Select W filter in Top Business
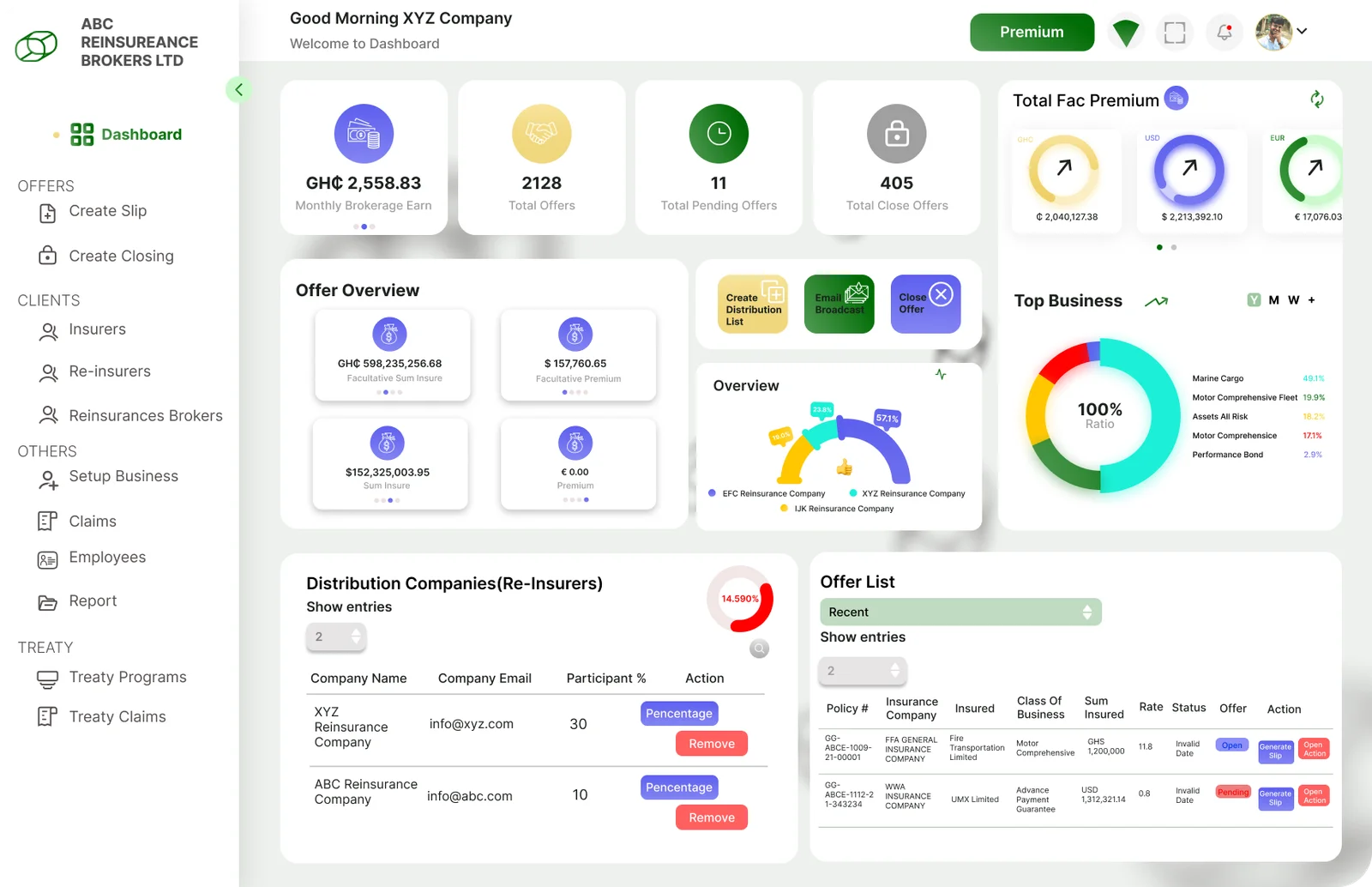 coord(1294,300)
